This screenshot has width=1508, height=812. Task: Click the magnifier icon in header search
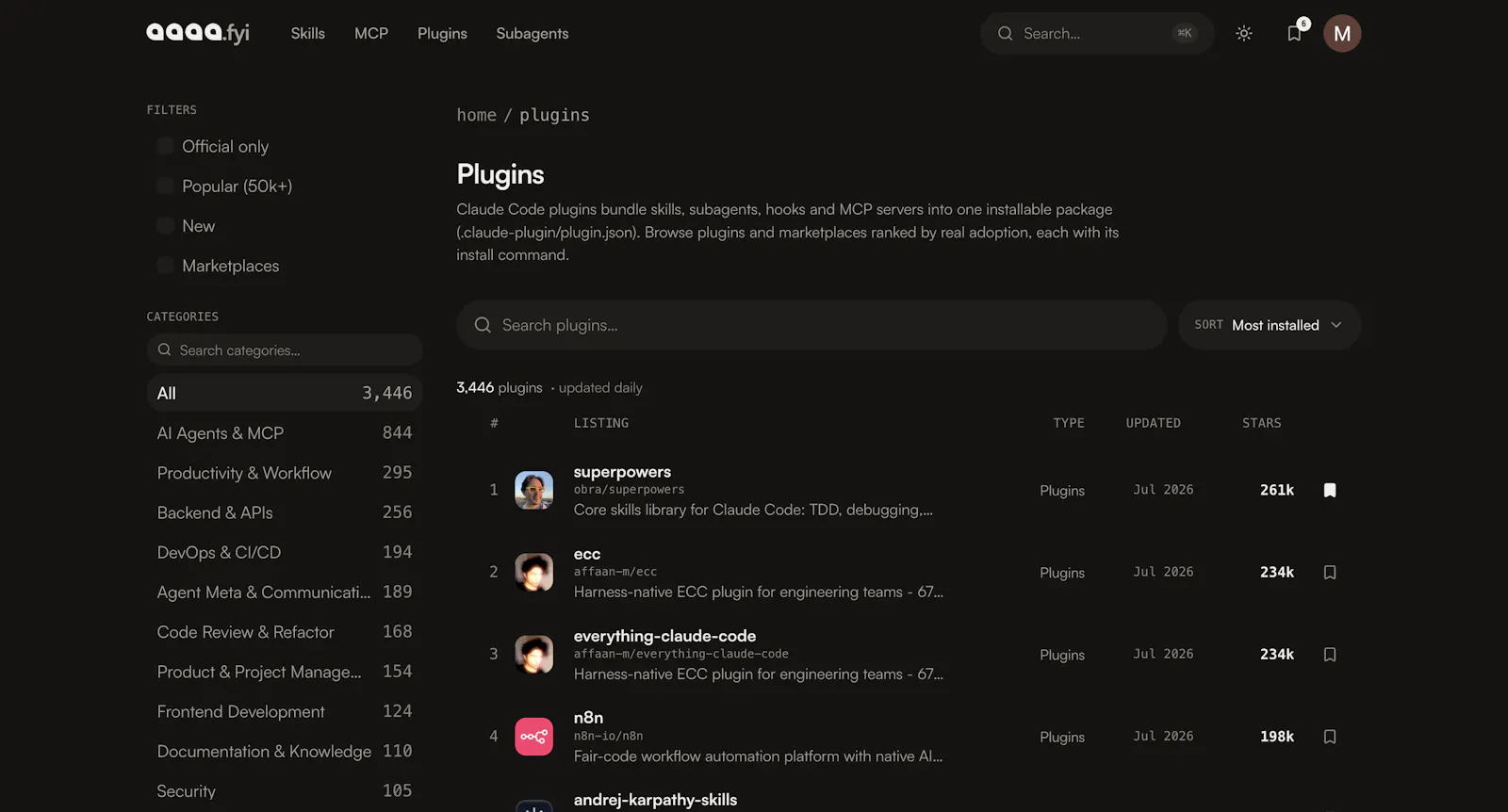click(1006, 33)
